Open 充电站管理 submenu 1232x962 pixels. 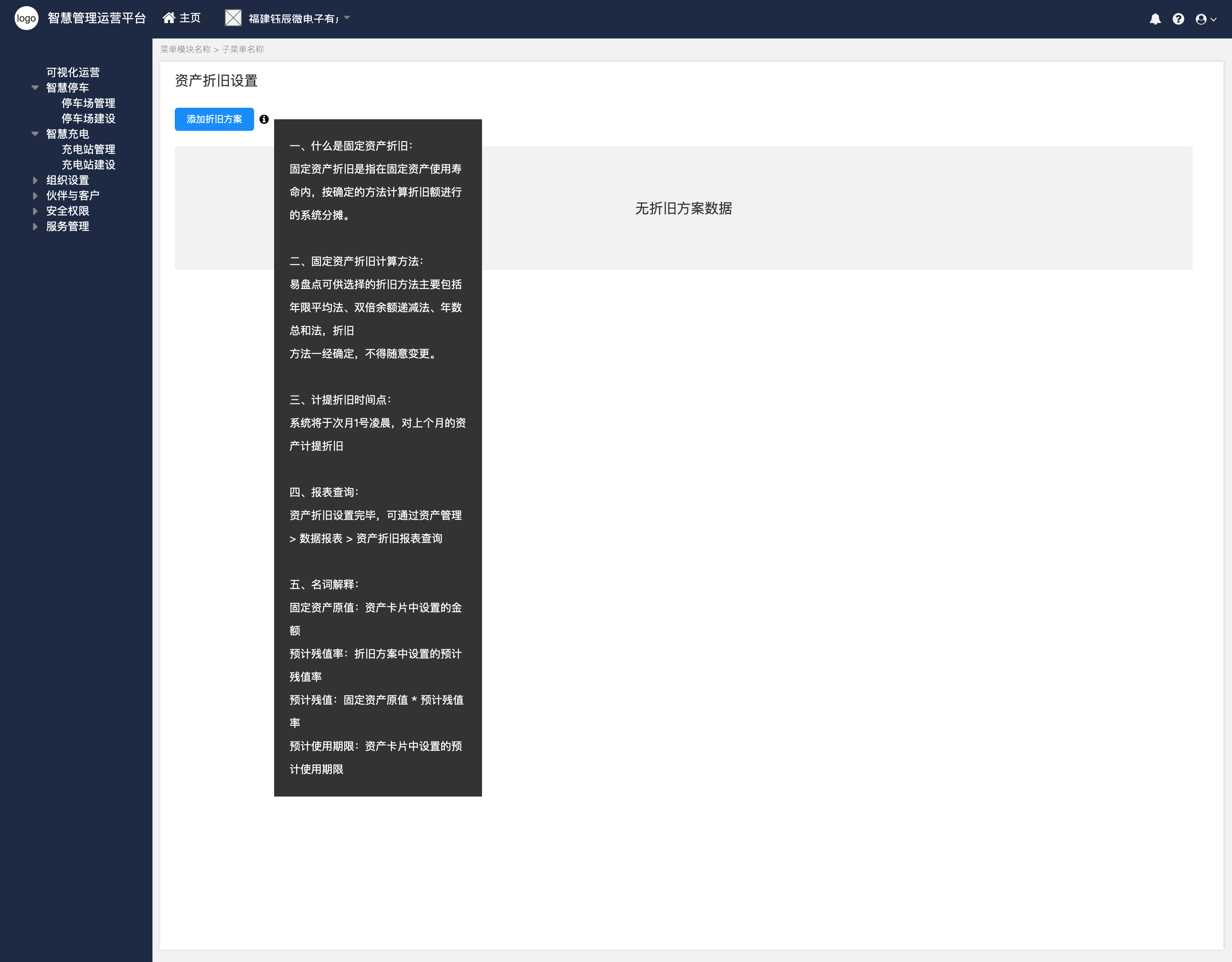point(88,149)
